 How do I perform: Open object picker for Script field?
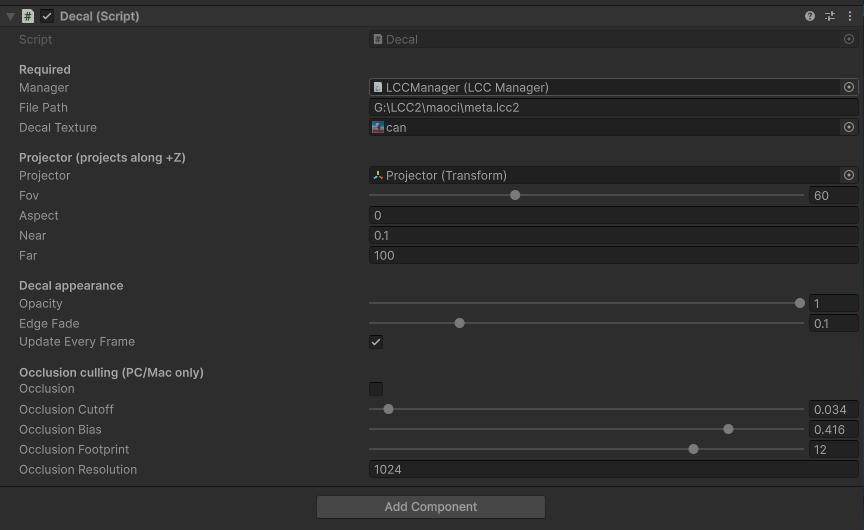(x=849, y=39)
